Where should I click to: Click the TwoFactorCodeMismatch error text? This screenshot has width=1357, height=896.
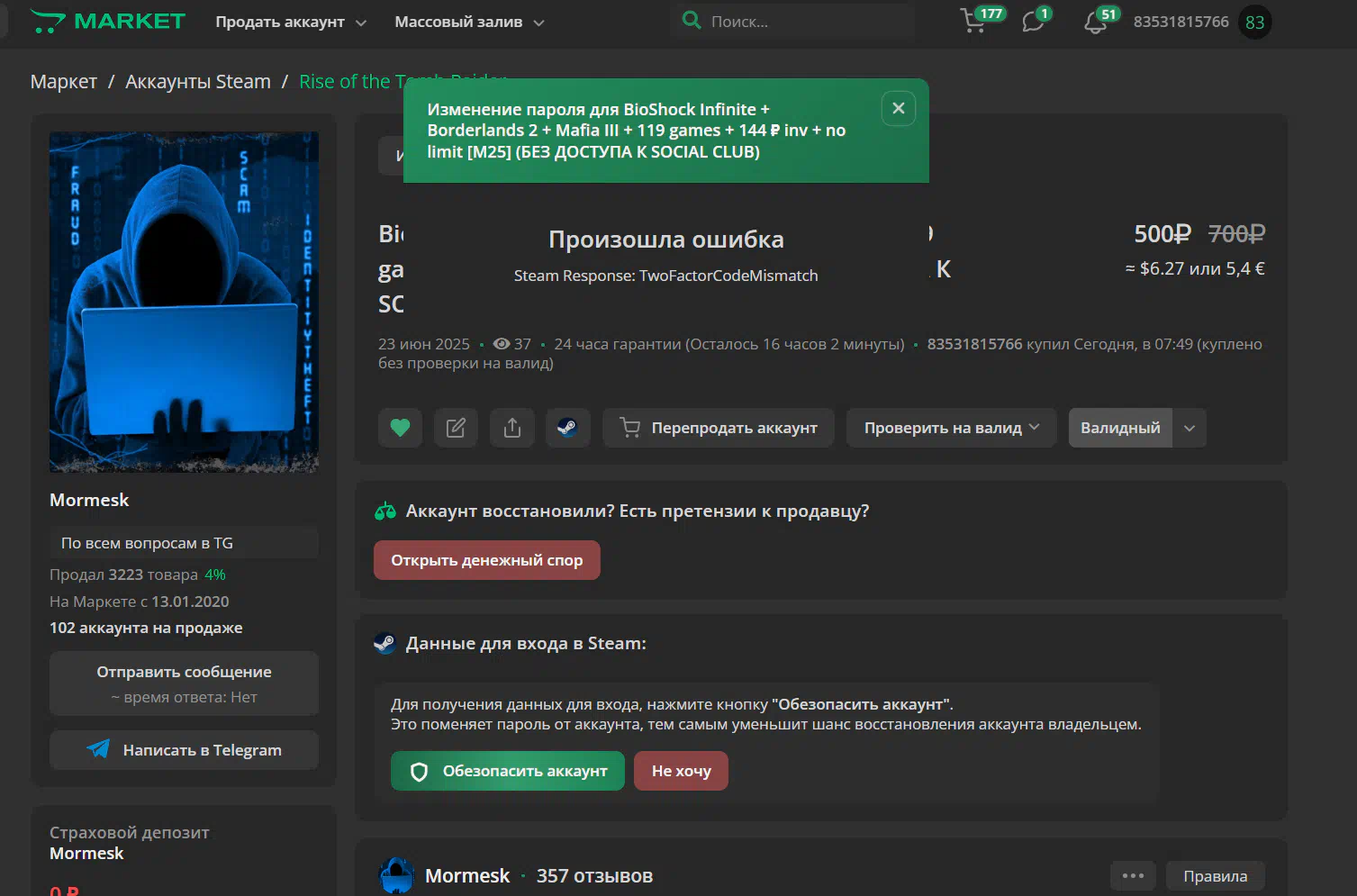(728, 276)
